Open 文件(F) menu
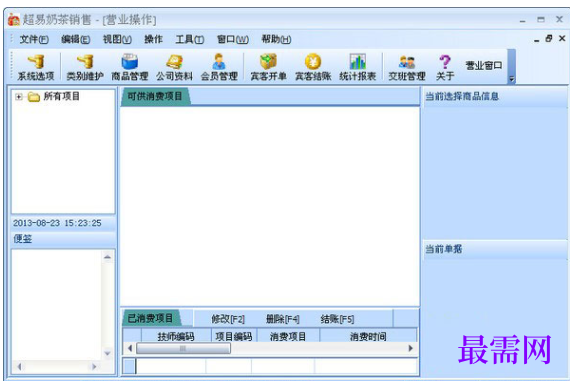This screenshot has height=381, width=570. [x=34, y=39]
